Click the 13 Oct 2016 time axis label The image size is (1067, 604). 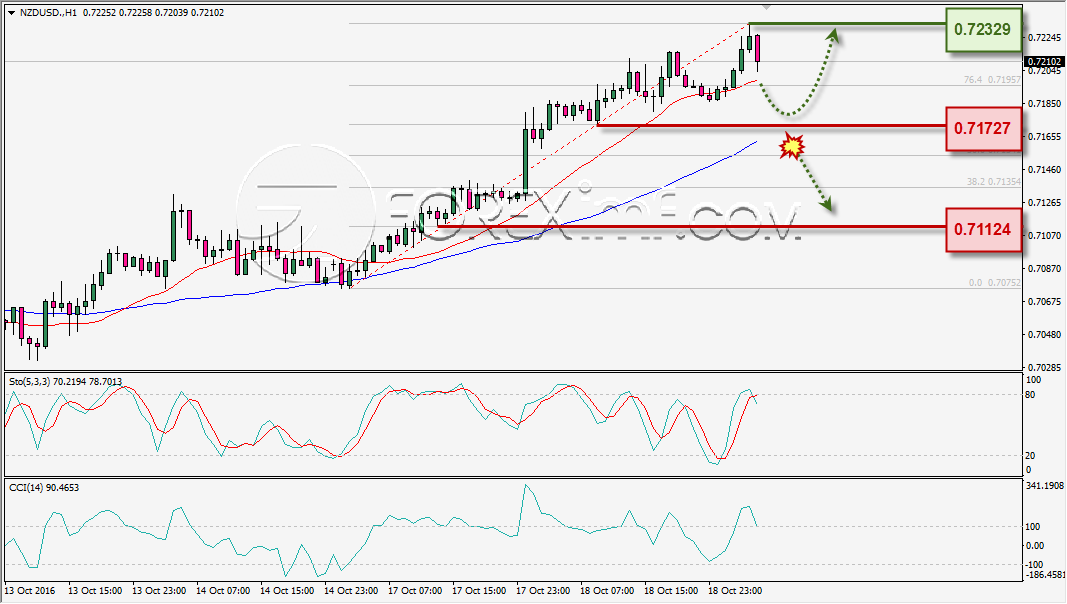coord(30,590)
